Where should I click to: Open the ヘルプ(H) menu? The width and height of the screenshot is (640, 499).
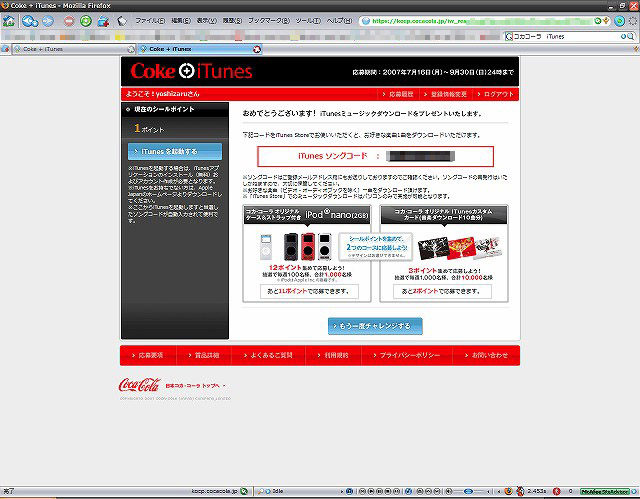pos(339,20)
